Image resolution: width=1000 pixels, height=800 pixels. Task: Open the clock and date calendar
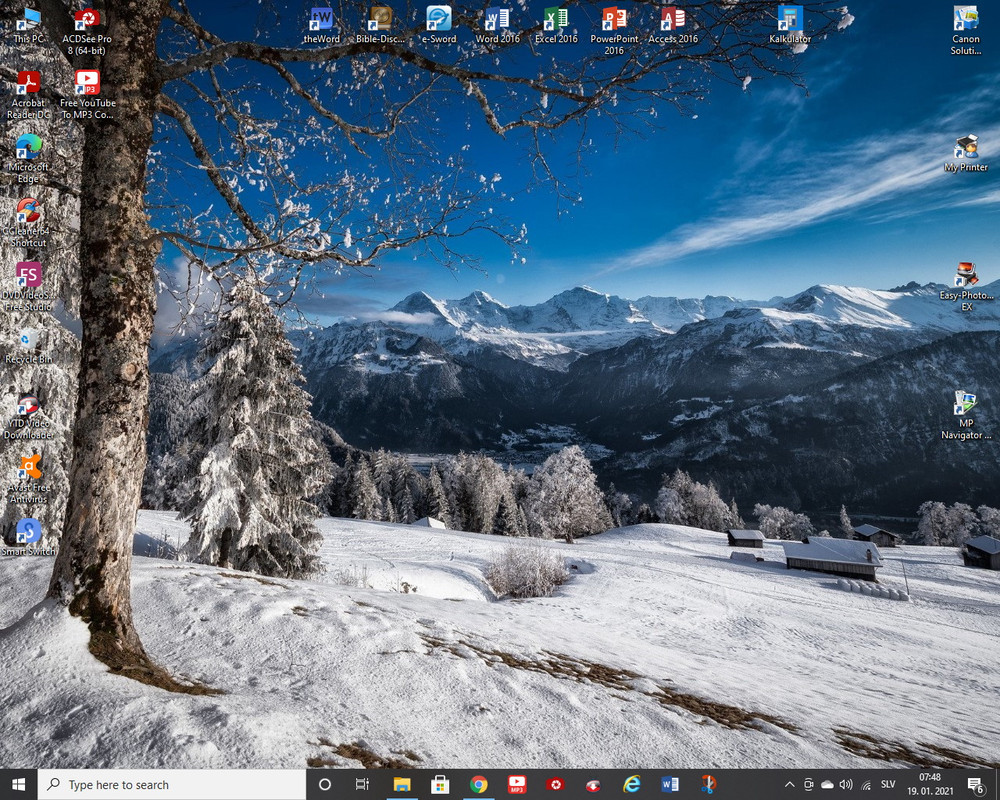[930, 785]
